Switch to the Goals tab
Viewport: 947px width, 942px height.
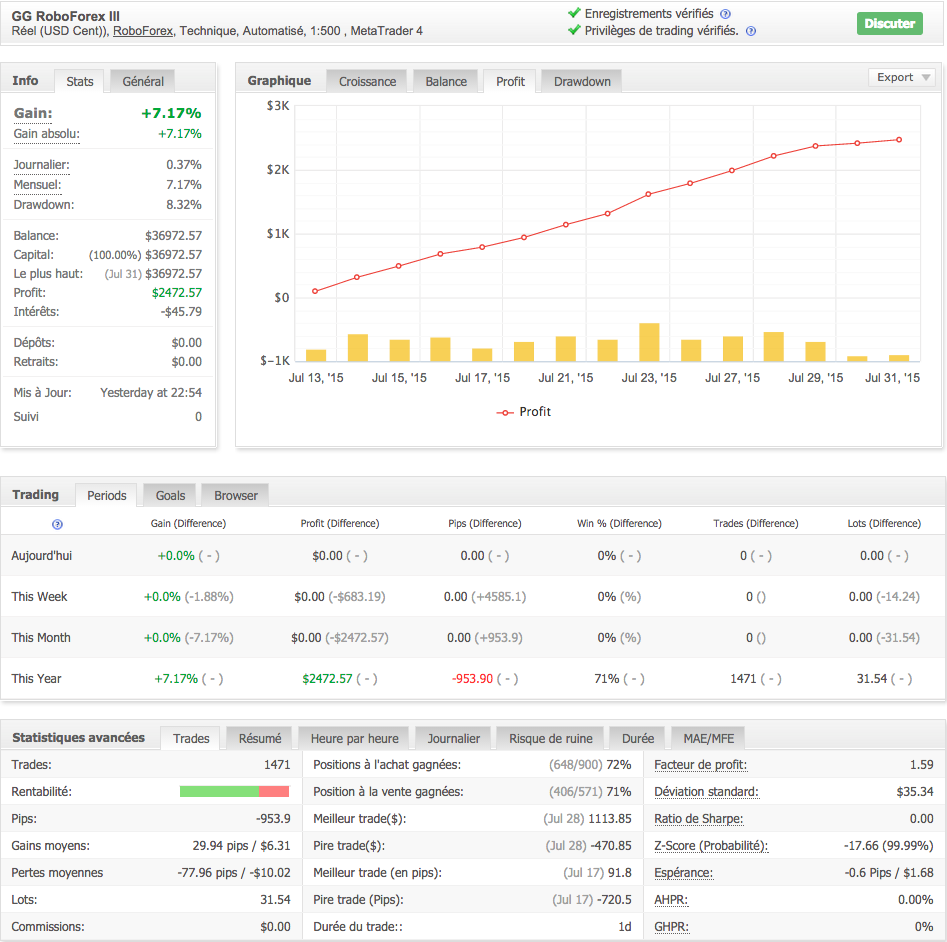click(x=170, y=495)
